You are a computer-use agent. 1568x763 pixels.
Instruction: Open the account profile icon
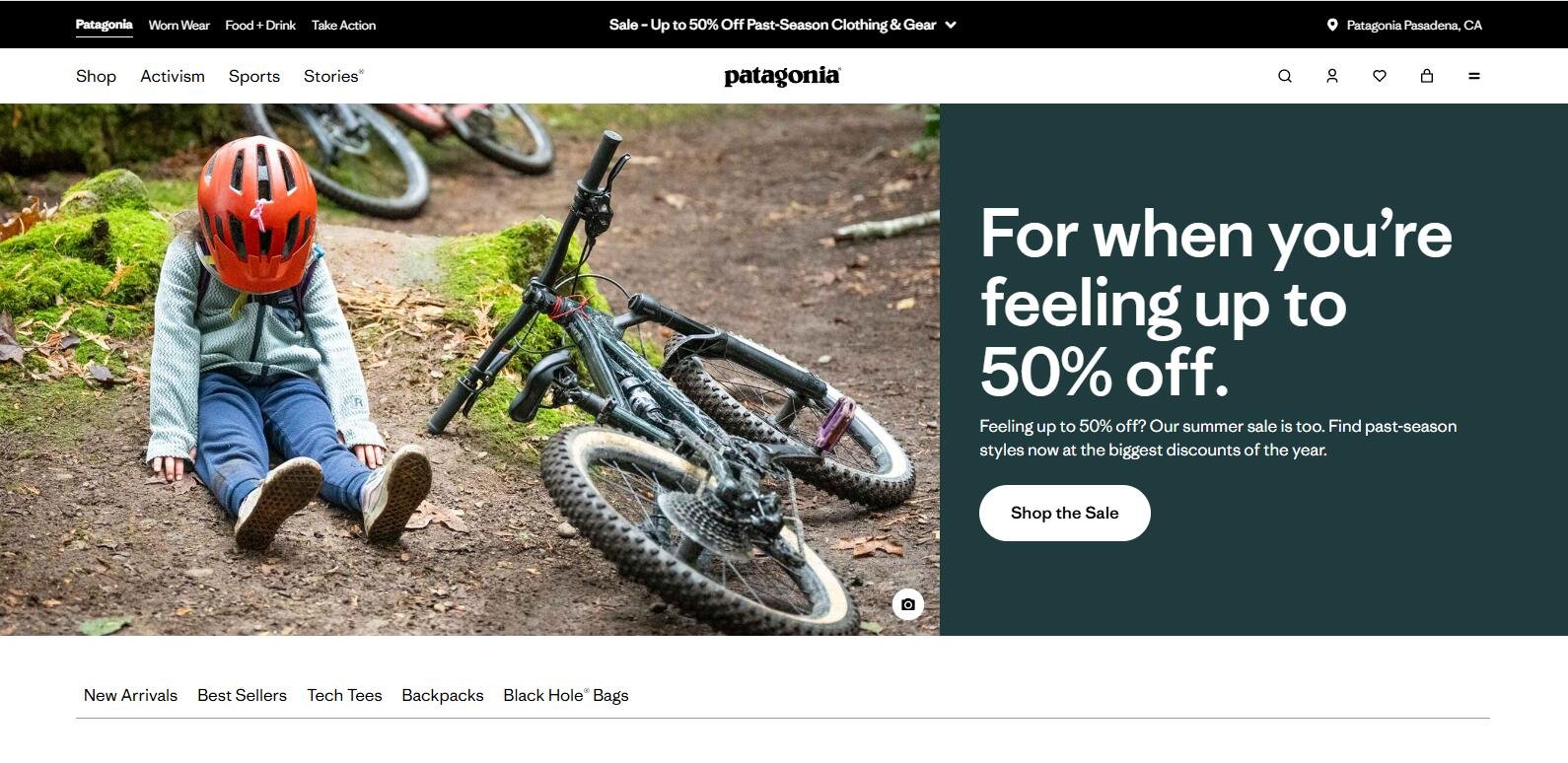coord(1332,76)
